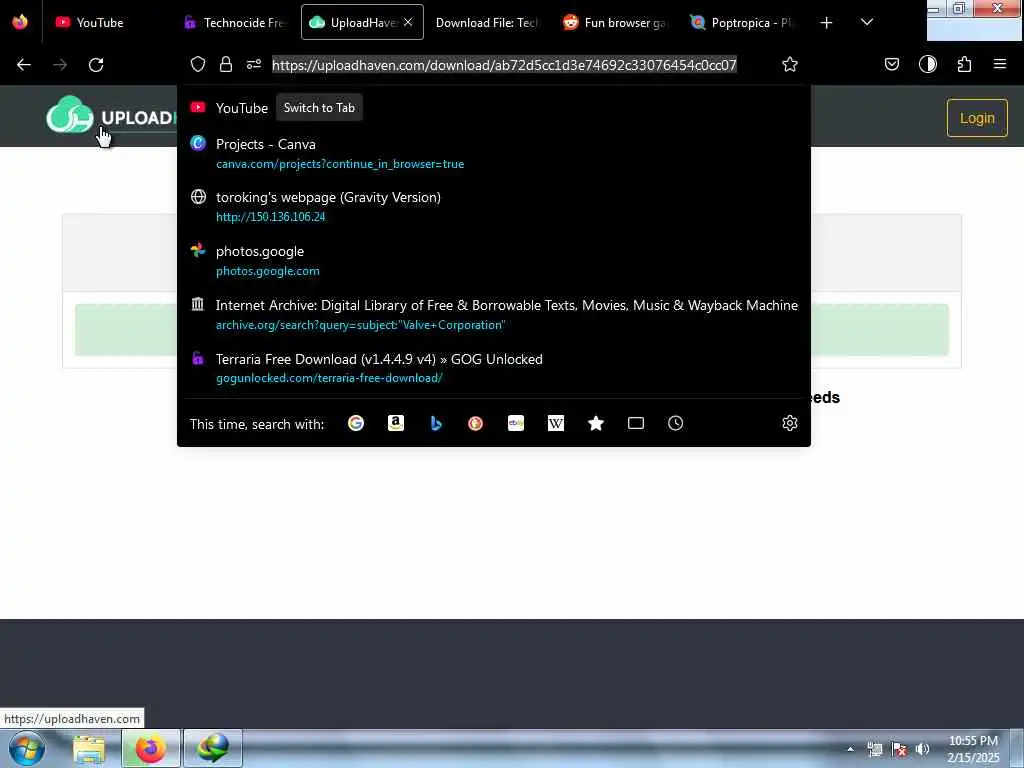Open the http://150.136.106.24 link
The image size is (1024, 768).
pyautogui.click(x=270, y=217)
